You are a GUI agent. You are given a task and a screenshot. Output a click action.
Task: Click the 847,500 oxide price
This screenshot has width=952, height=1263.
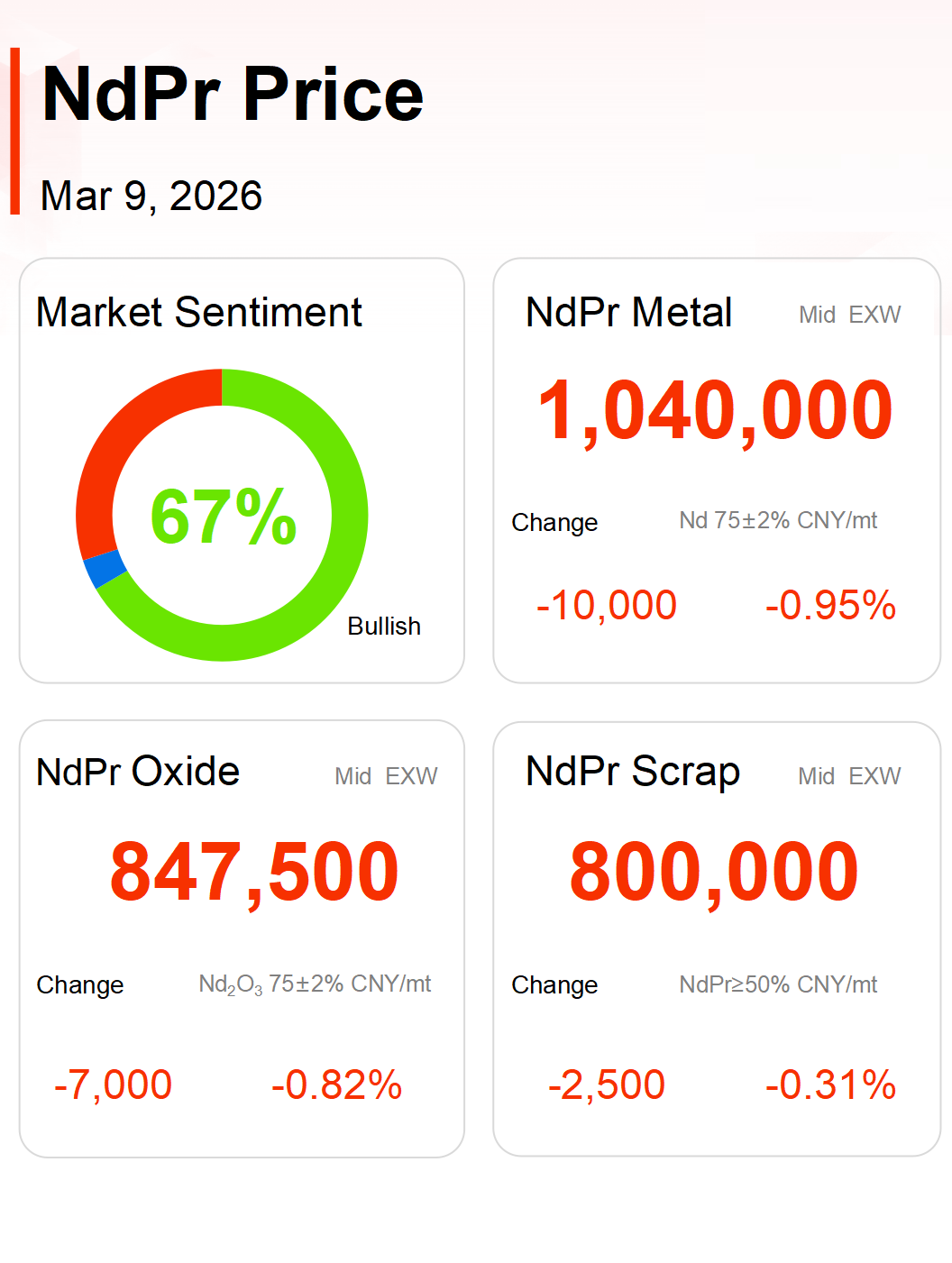(254, 872)
